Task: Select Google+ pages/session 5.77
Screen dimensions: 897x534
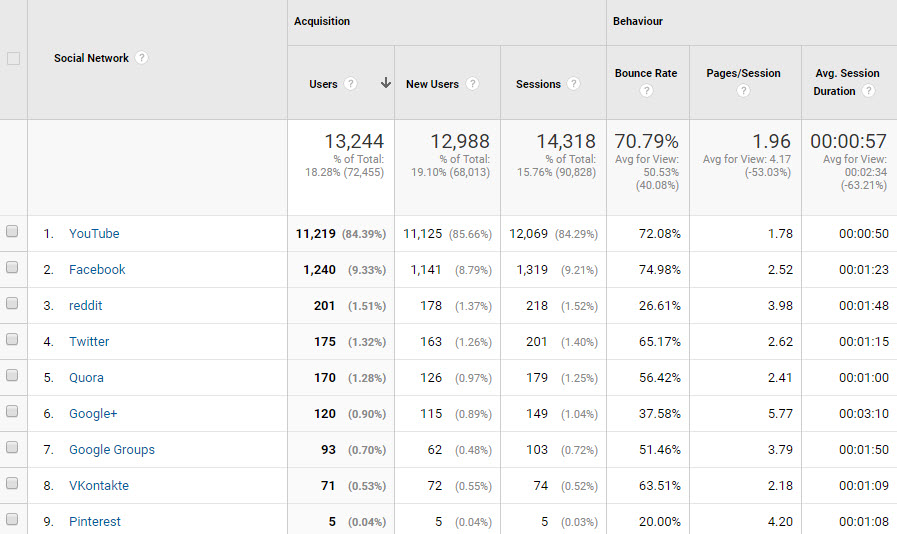Action: [x=780, y=414]
